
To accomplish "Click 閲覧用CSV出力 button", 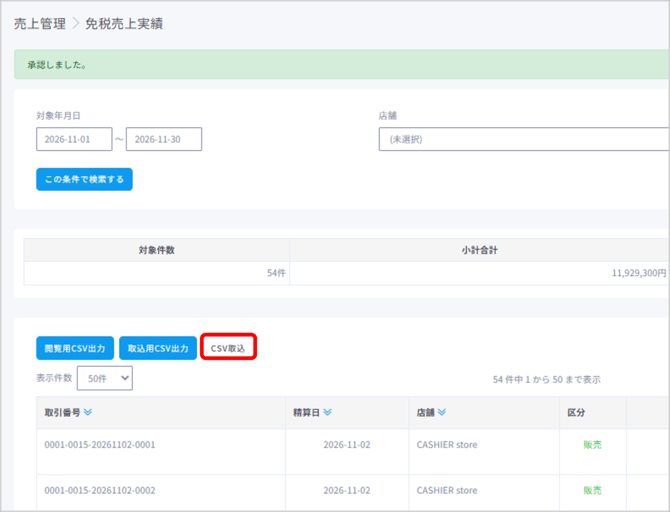I will pyautogui.click(x=75, y=348).
